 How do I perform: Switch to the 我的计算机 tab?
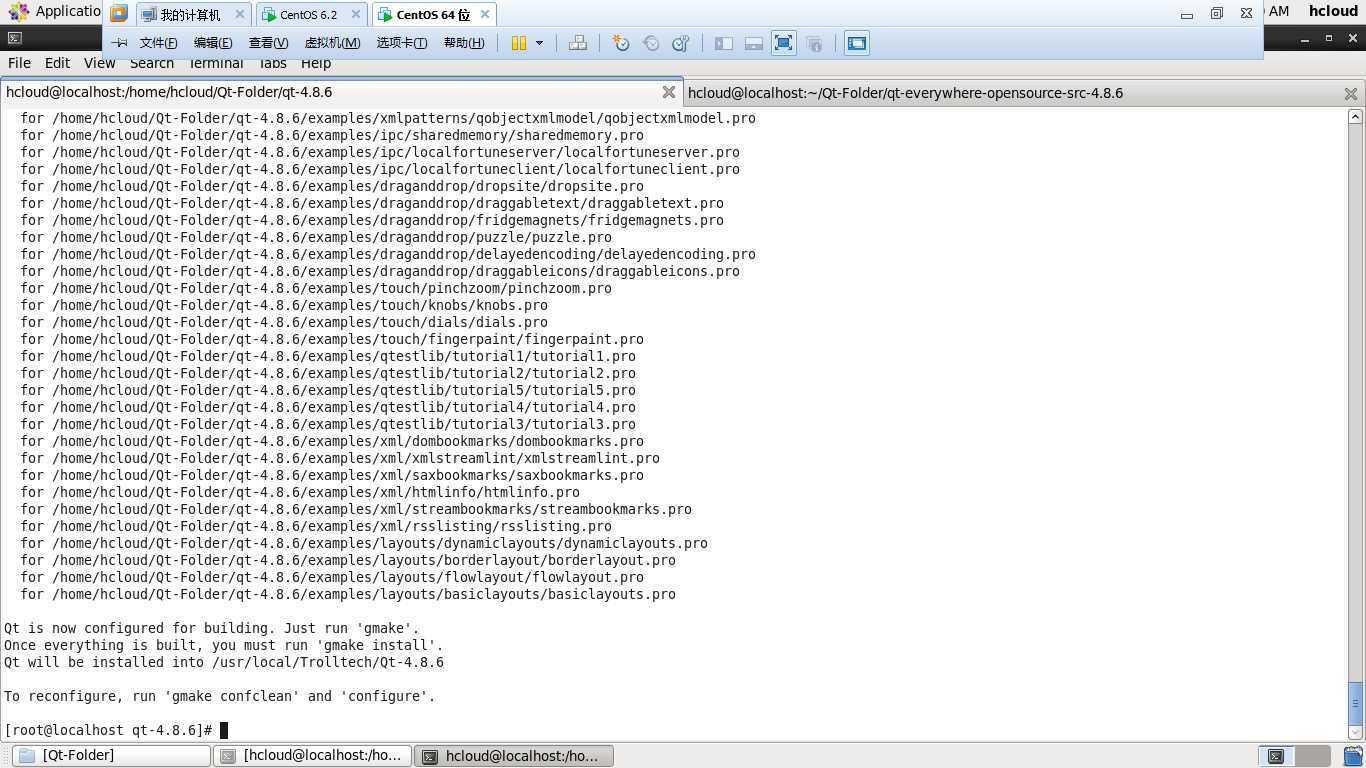pyautogui.click(x=191, y=15)
